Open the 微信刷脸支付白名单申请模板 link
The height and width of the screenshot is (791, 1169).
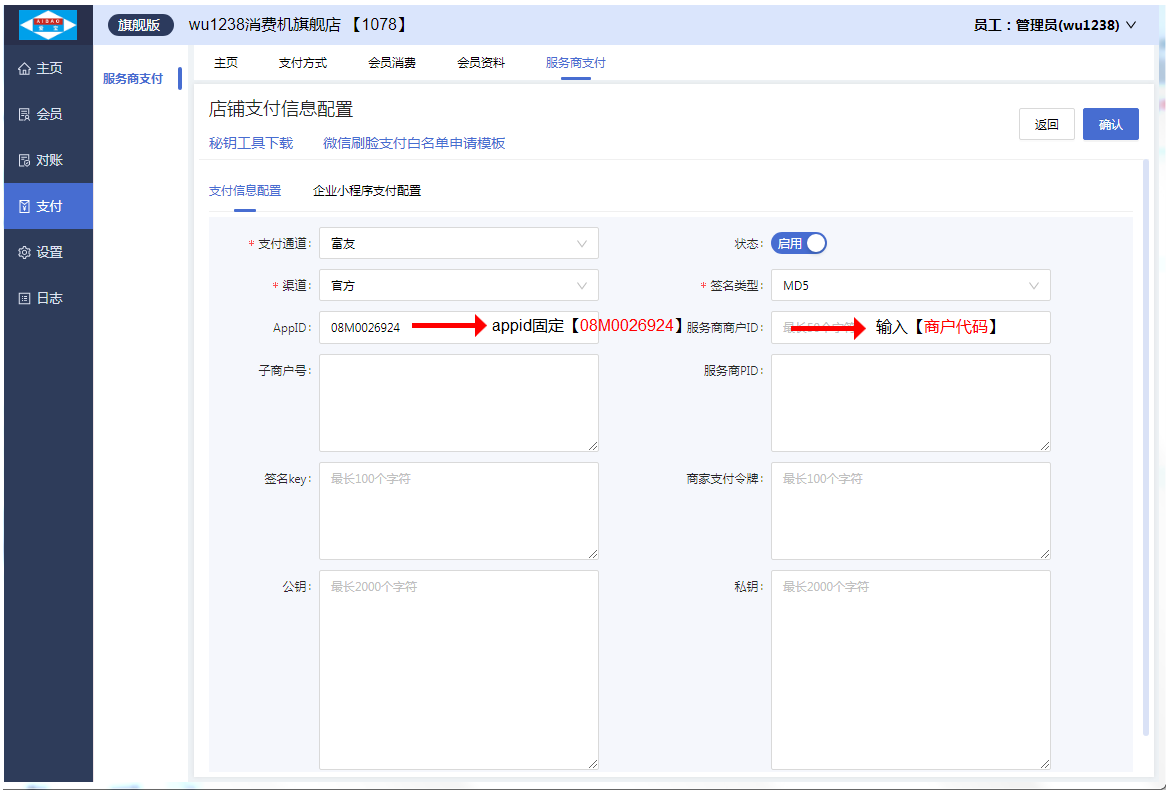(x=414, y=143)
